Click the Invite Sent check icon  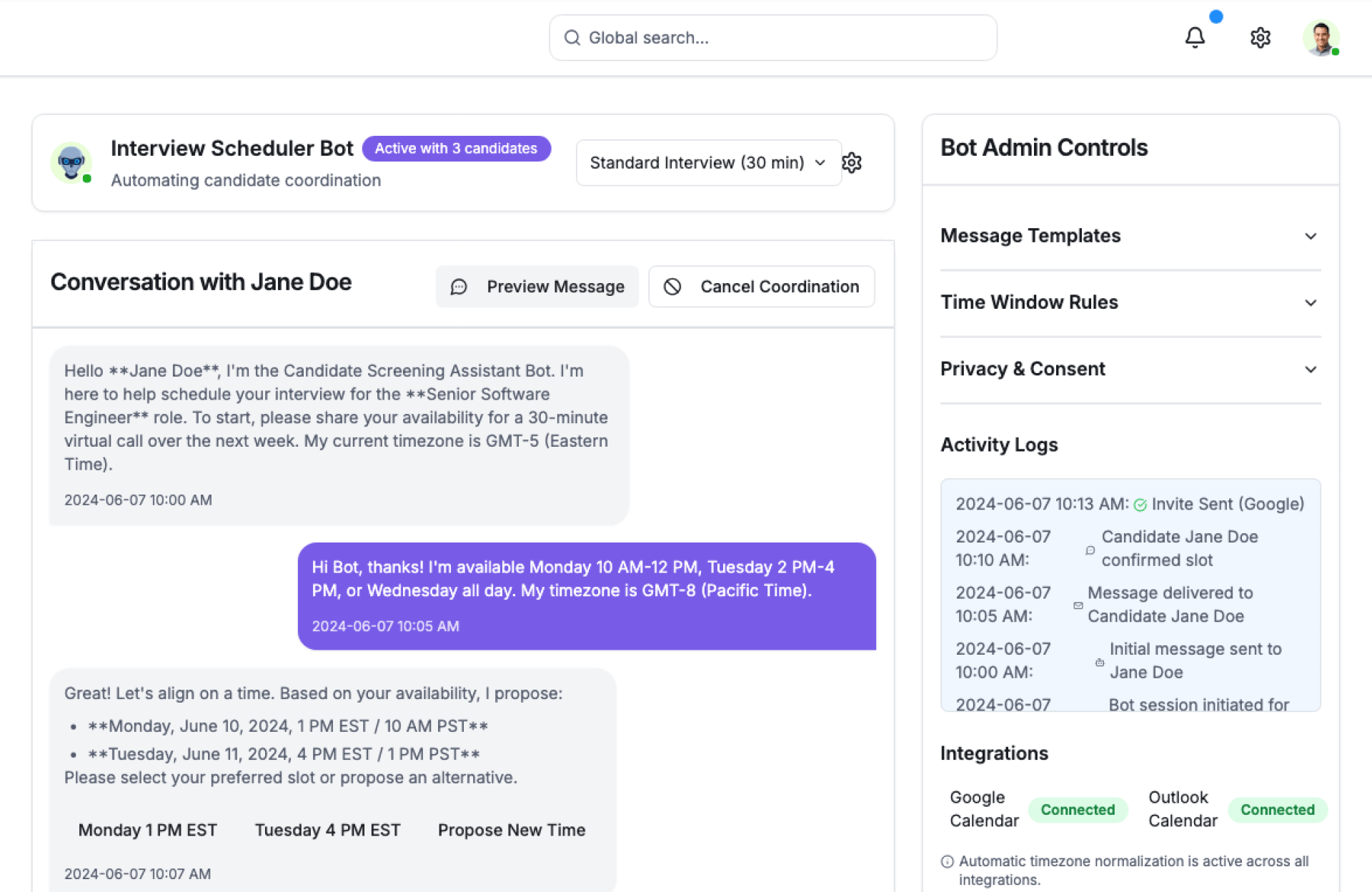tap(1140, 505)
